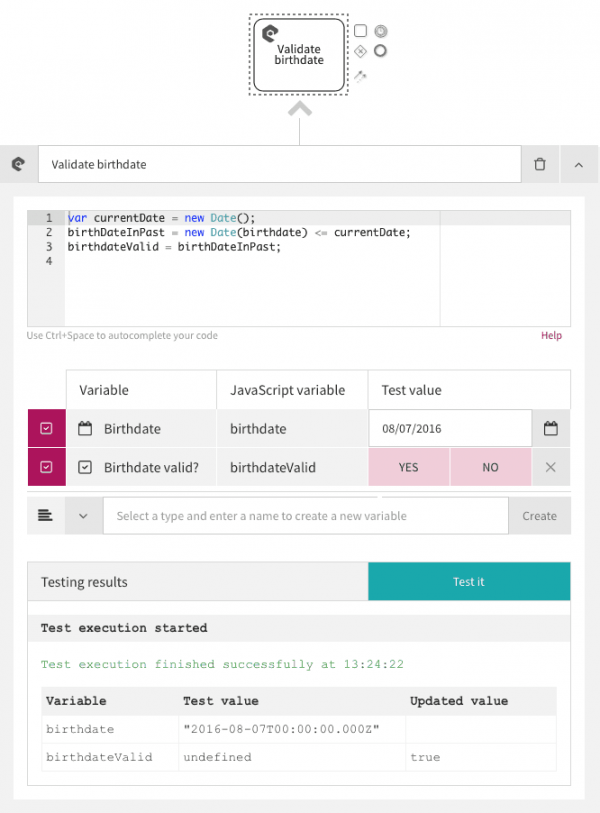Screen dimensions: 600x813
Task: Click the script task icon beside the name field
Action: click(18, 164)
